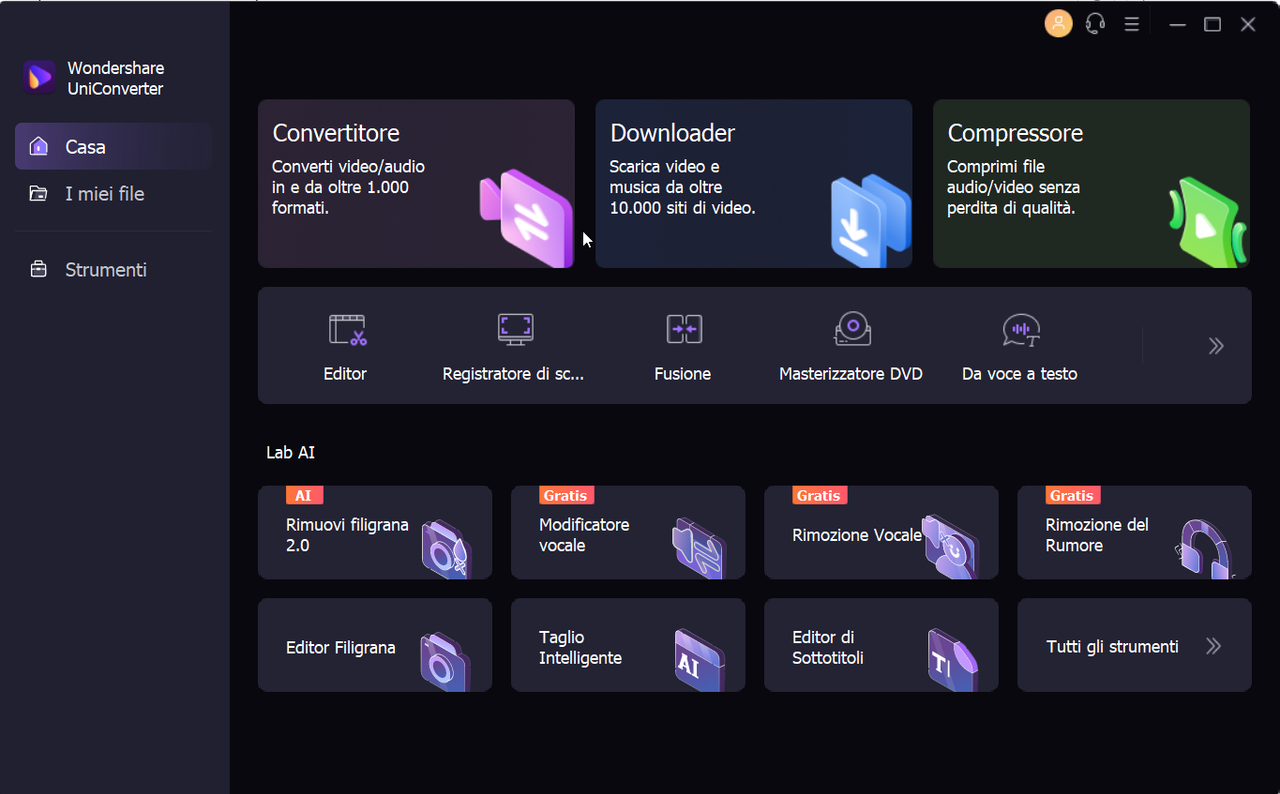Open Rimuovi filigrana 2.0

375,532
